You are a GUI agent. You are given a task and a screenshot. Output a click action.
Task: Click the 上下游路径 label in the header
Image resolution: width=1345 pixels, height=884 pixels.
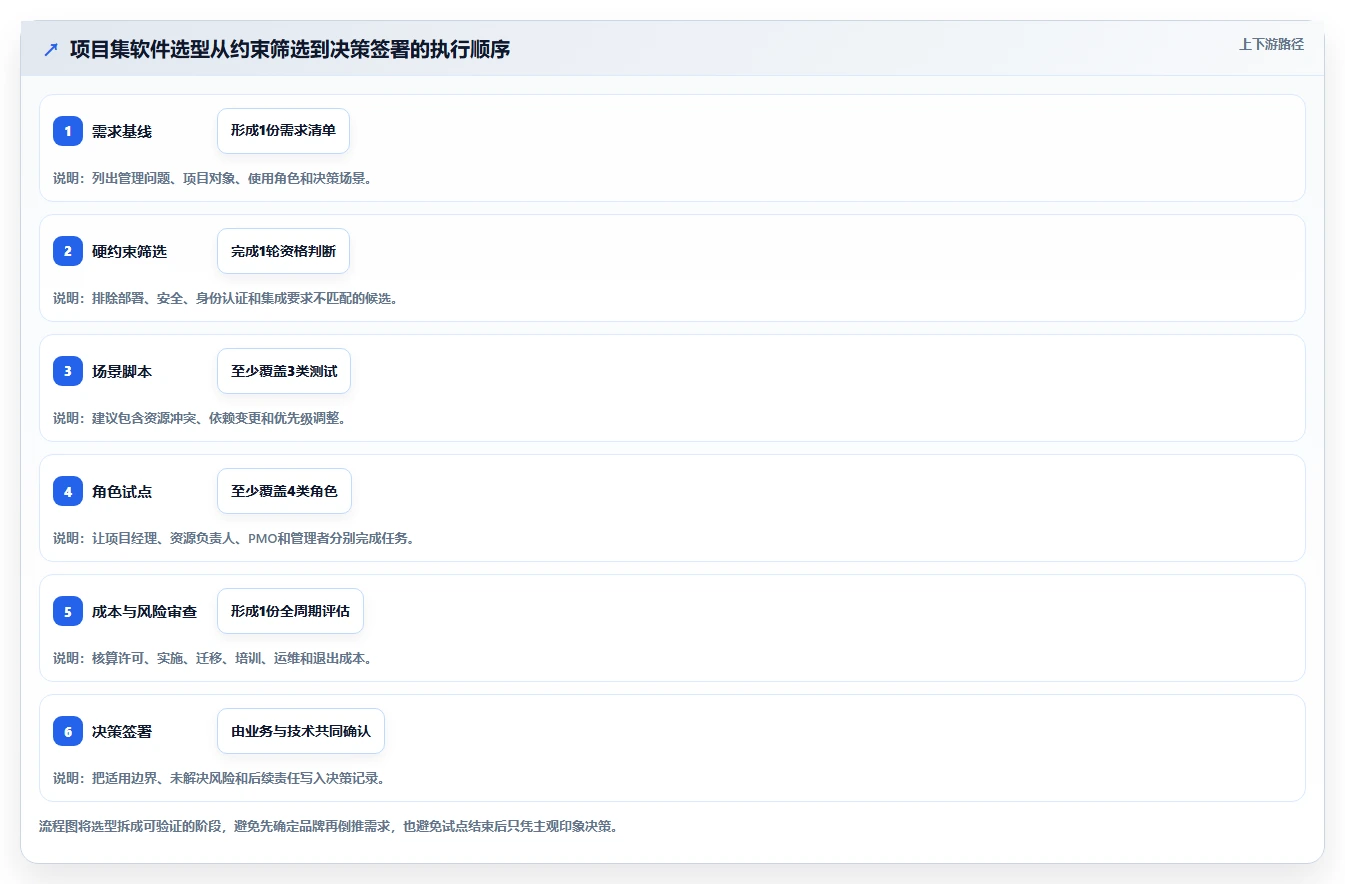click(x=1271, y=44)
